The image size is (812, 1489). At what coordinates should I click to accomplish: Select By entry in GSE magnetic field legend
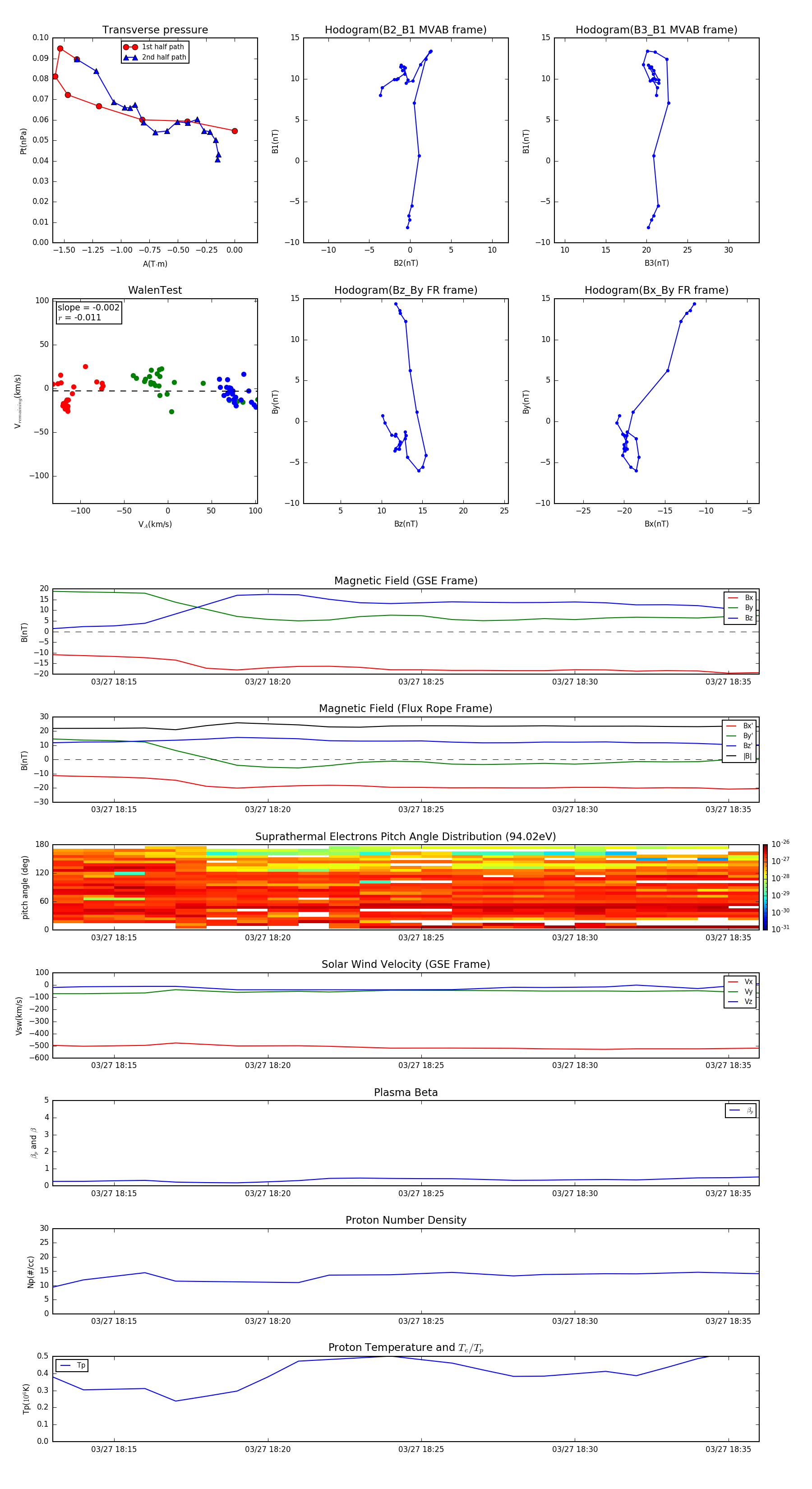click(x=740, y=607)
